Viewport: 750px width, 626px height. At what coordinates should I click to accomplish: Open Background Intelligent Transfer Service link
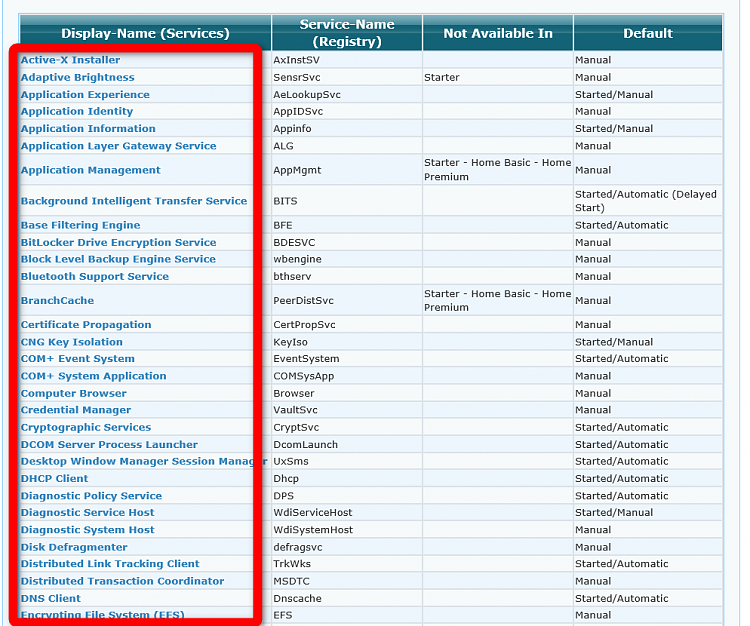click(x=134, y=200)
